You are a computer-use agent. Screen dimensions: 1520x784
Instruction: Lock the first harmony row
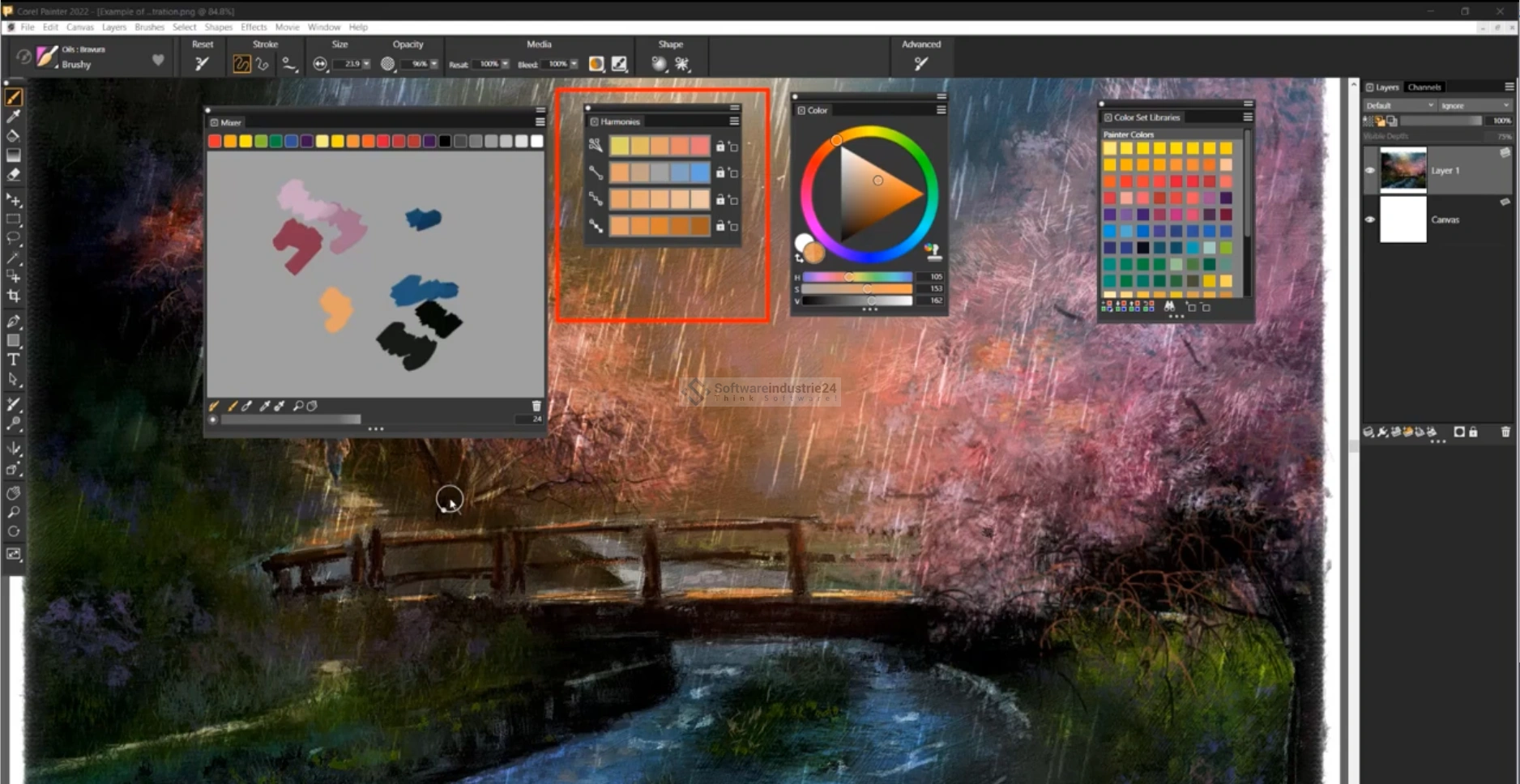point(720,147)
